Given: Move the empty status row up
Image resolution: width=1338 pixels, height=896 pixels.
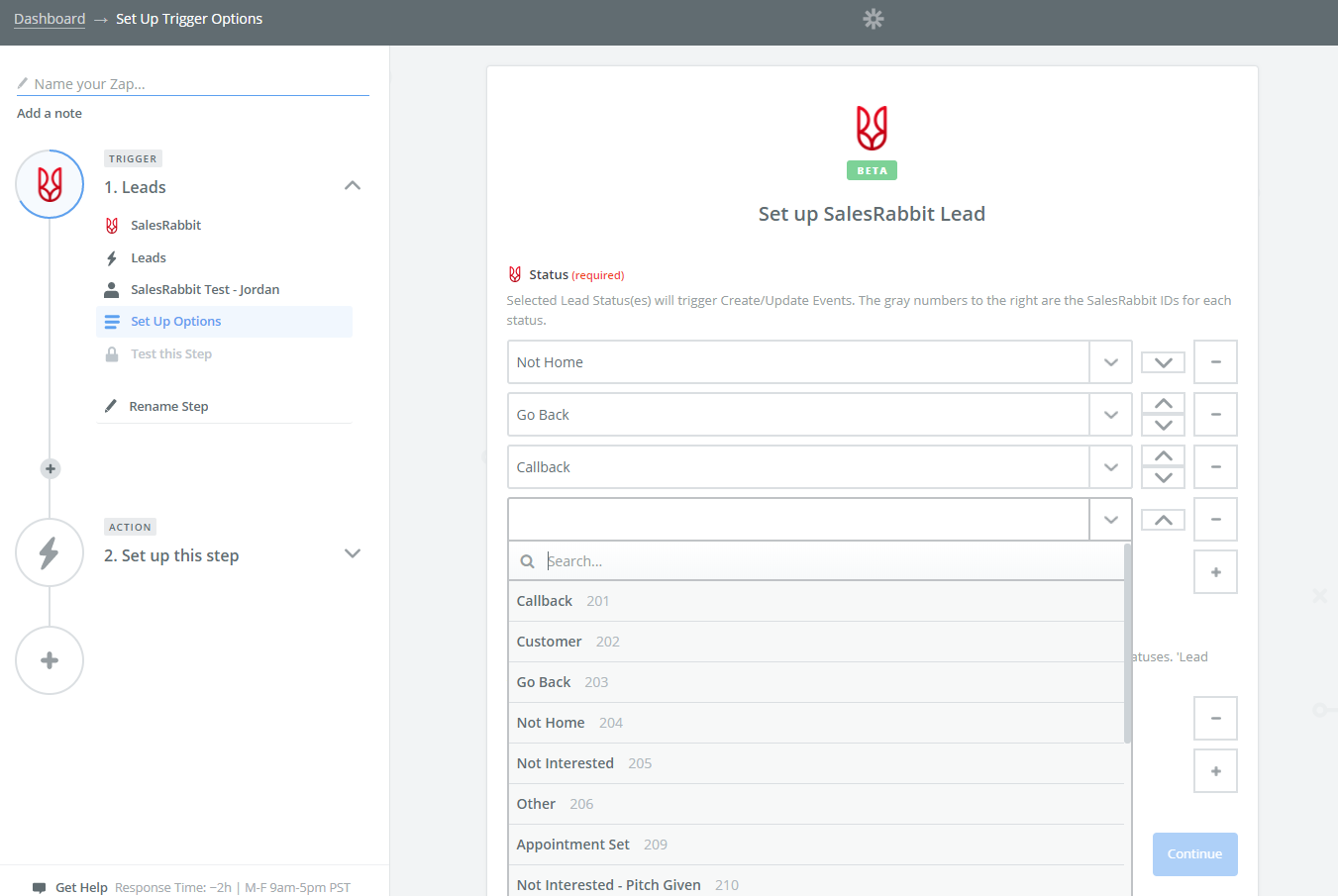Looking at the screenshot, I should tap(1163, 520).
